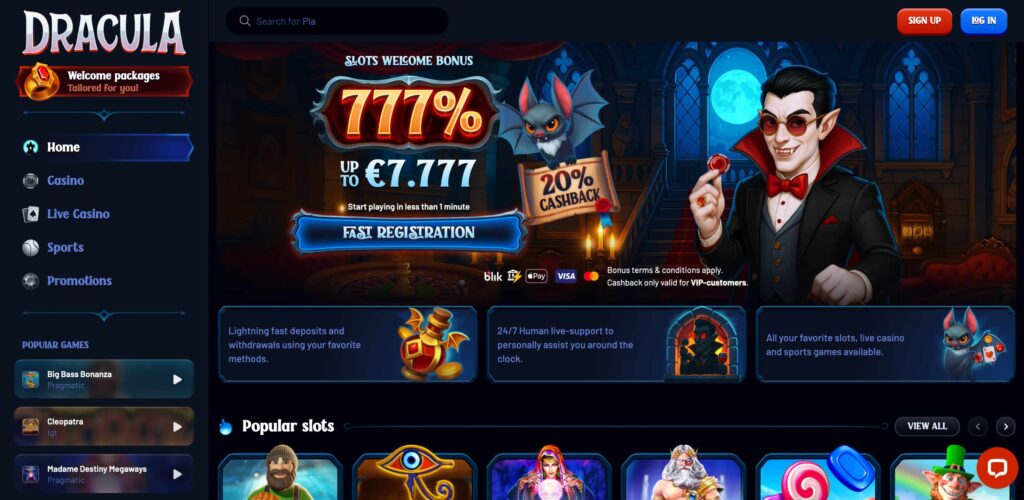
Task: Click the search magnifier icon
Action: (245, 21)
